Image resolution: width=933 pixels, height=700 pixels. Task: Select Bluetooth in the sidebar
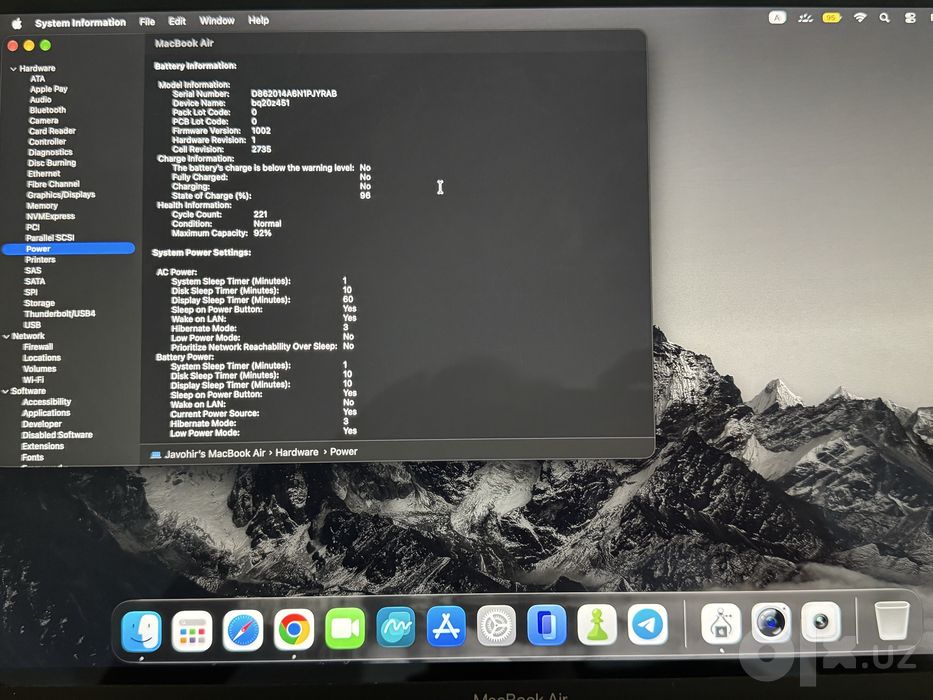pos(48,110)
